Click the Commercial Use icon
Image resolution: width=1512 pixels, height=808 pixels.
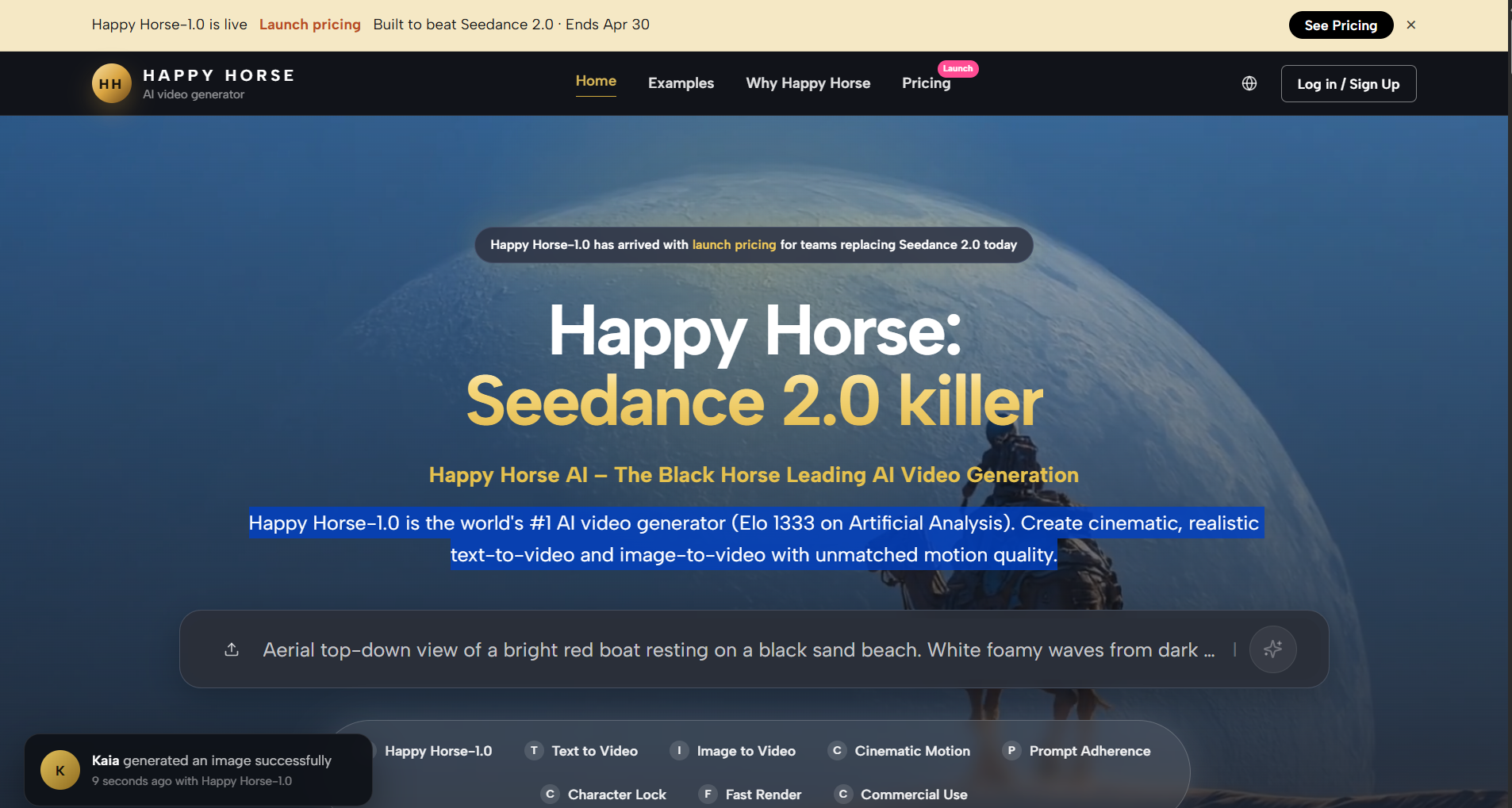tap(842, 794)
